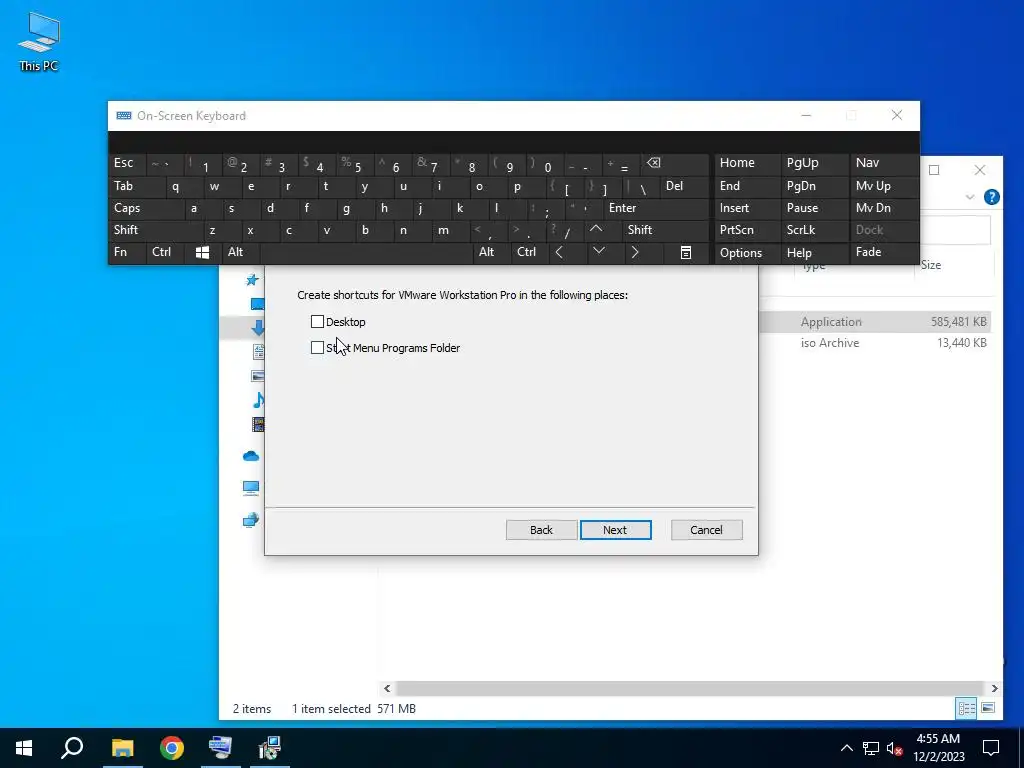
Task: Open keyboard Options
Action: 746,253
